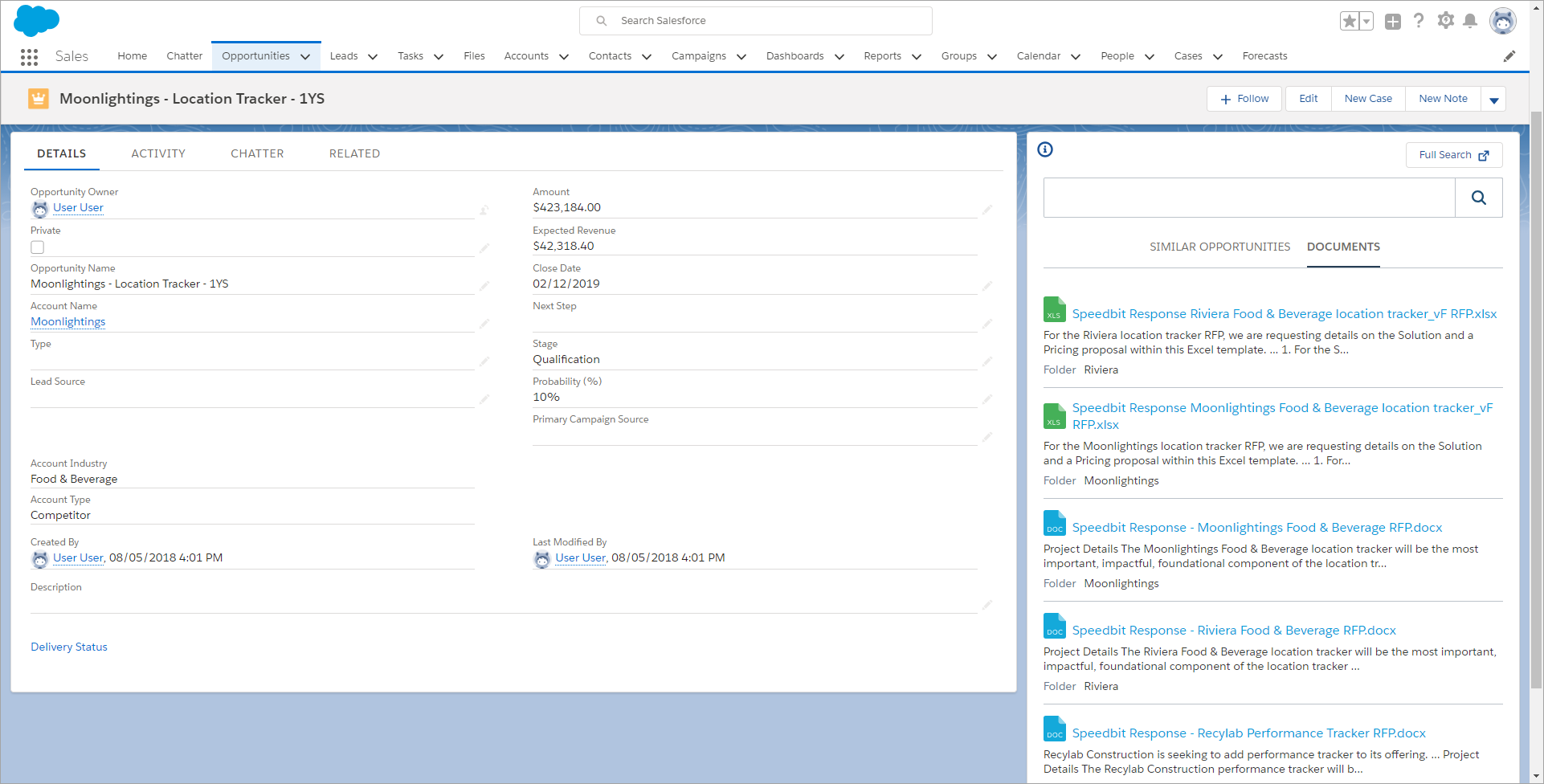Expand the Contacts tab dropdown chevron
The width and height of the screenshot is (1544, 784).
[x=647, y=57]
